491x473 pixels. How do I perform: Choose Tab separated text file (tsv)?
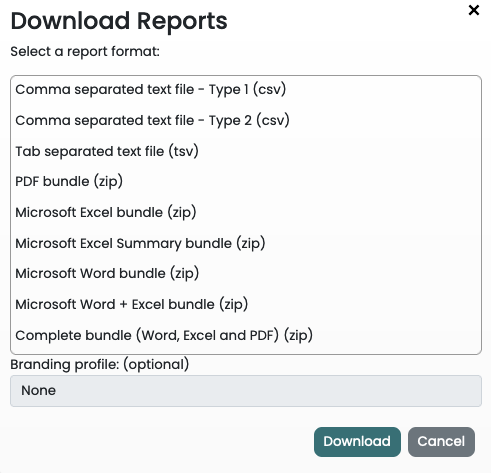pos(246,151)
